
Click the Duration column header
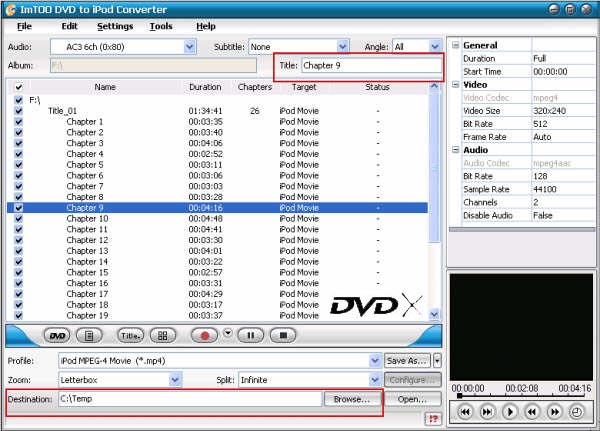coord(205,87)
